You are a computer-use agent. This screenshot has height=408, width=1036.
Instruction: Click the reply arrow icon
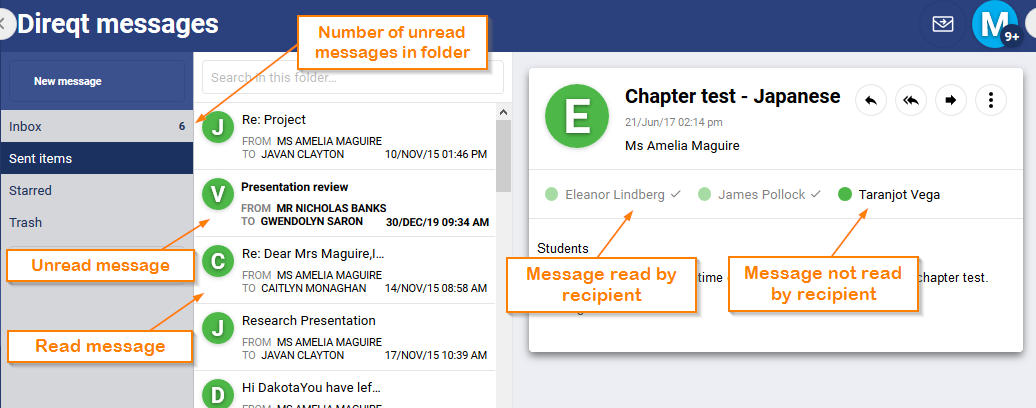[871, 100]
